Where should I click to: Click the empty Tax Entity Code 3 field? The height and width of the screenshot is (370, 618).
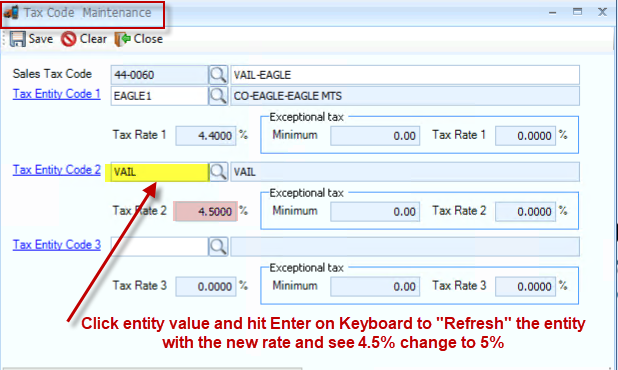tap(159, 247)
